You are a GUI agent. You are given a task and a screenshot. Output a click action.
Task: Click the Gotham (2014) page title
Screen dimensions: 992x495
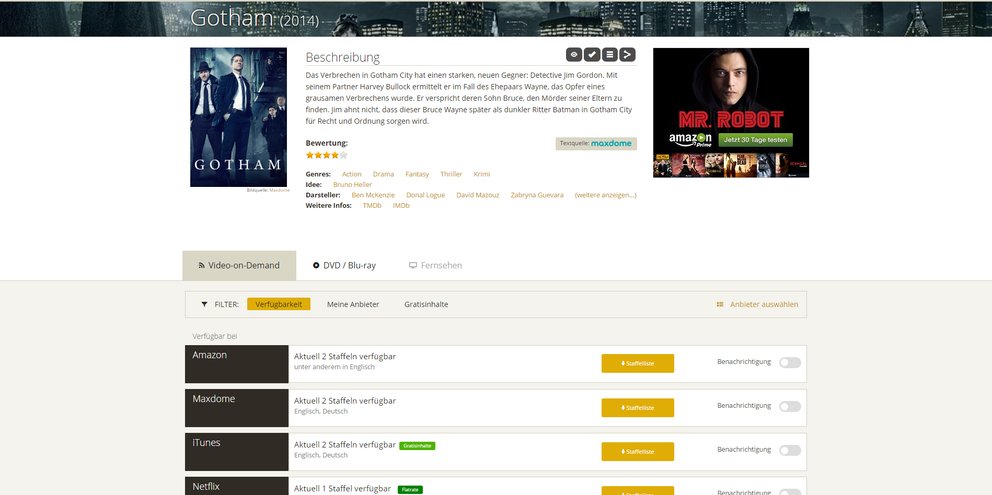coord(254,18)
